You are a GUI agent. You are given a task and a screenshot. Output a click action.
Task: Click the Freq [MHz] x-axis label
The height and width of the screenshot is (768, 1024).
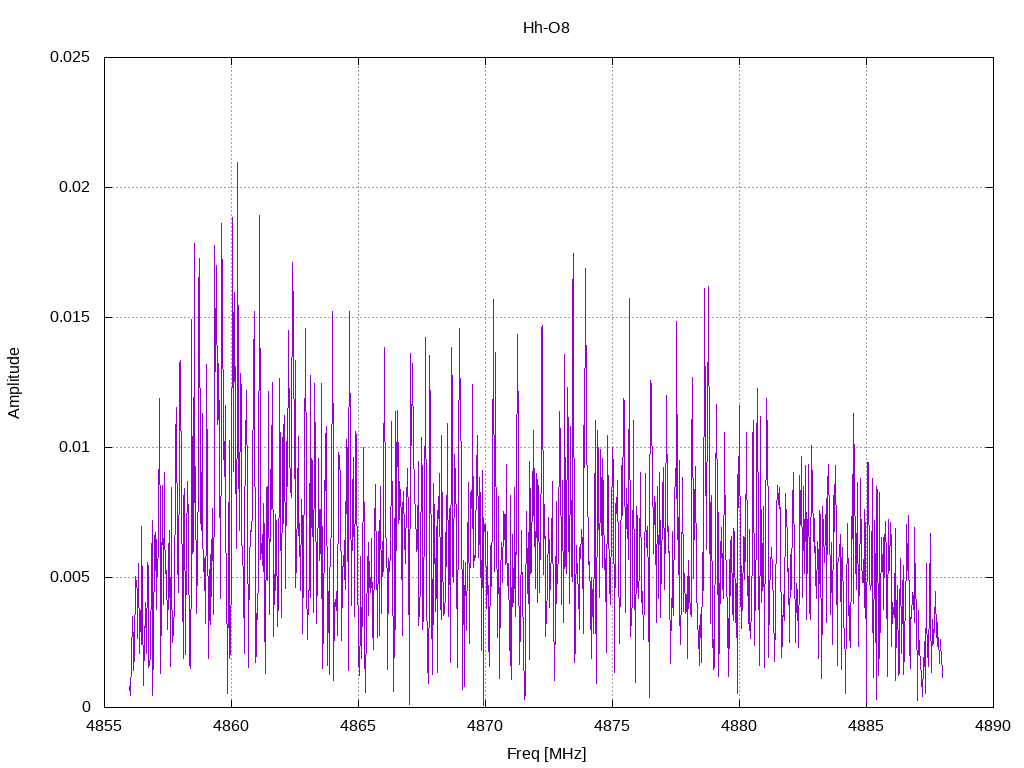tap(546, 754)
